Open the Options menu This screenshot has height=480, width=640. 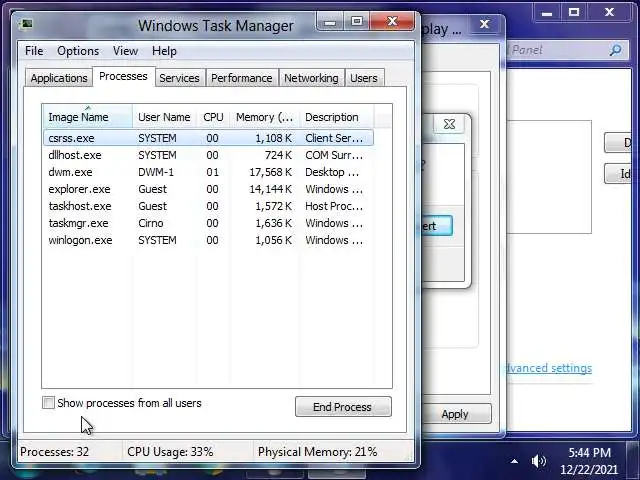pos(78,51)
